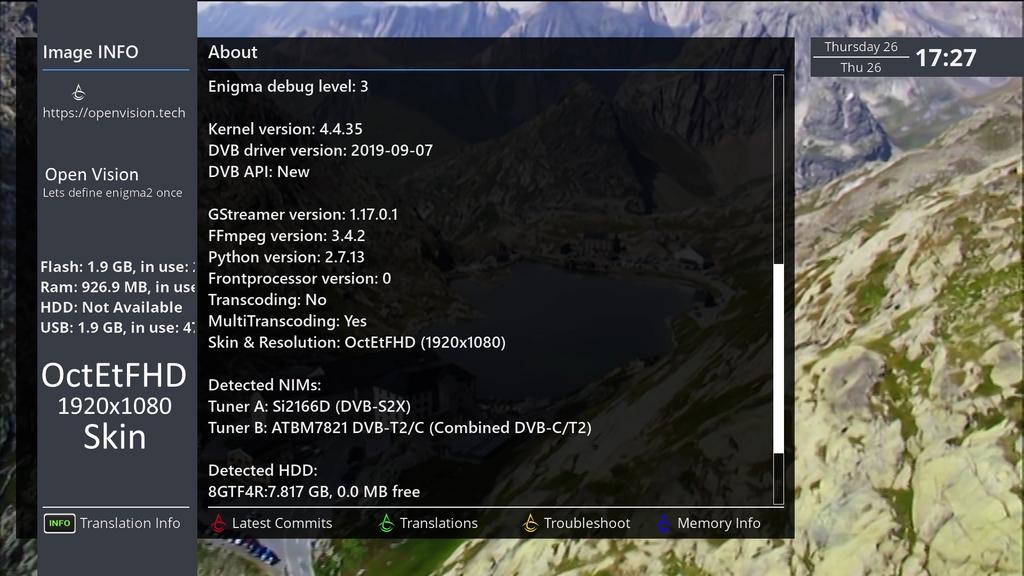1024x576 pixels.
Task: Open Translation Info
Action: 130,523
